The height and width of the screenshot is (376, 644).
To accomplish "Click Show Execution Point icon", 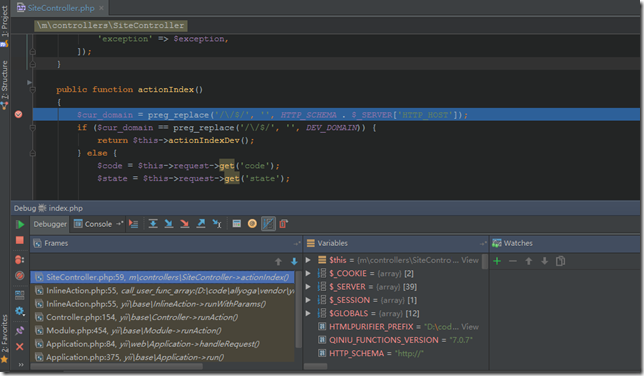I will (x=133, y=224).
